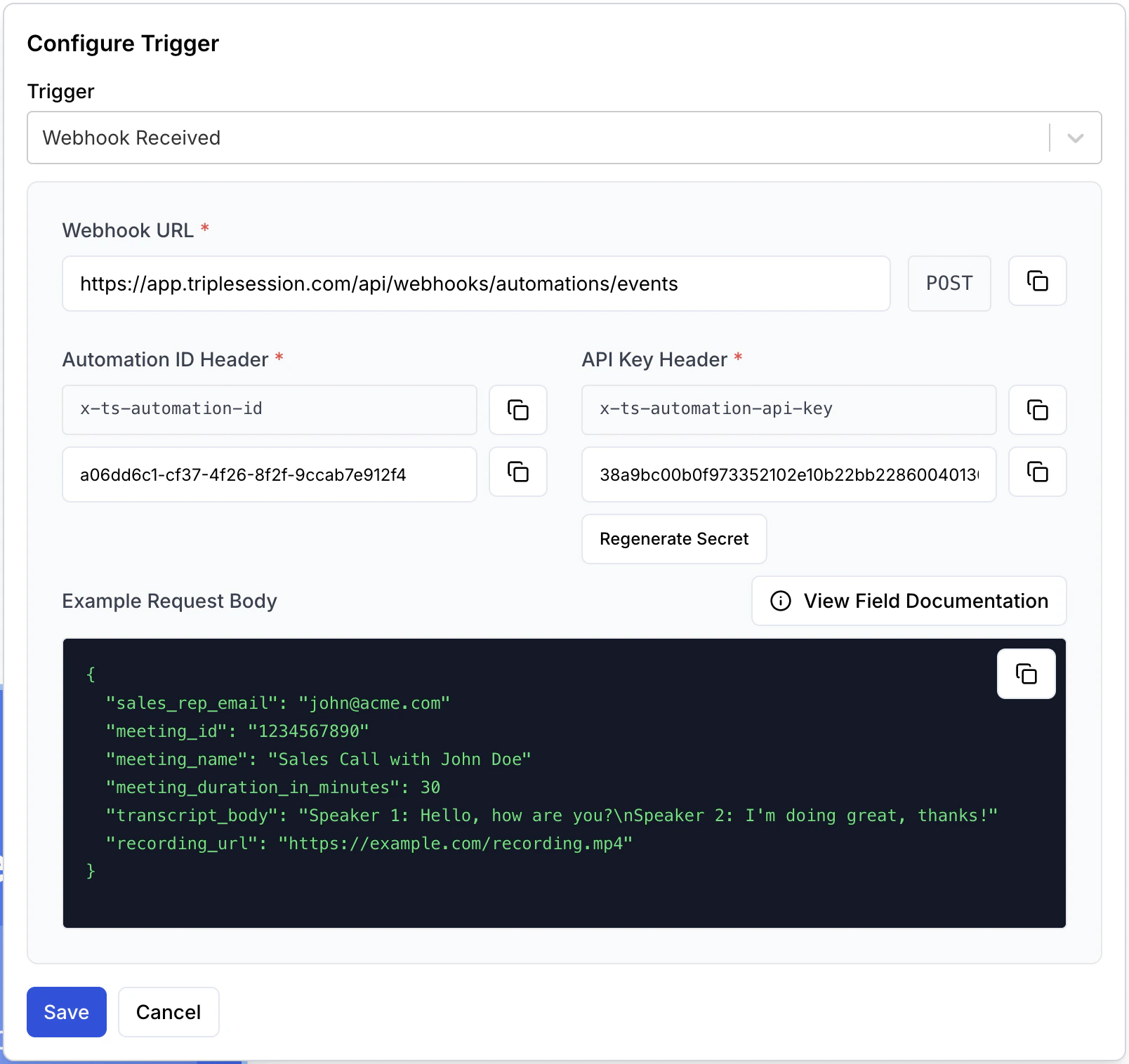The width and height of the screenshot is (1129, 1064).
Task: Copy the Webhook URL
Action: pos(1037,281)
